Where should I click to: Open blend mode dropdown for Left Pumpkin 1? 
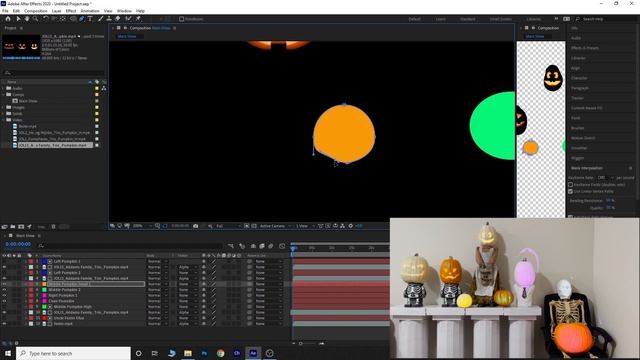pyautogui.click(x=157, y=261)
